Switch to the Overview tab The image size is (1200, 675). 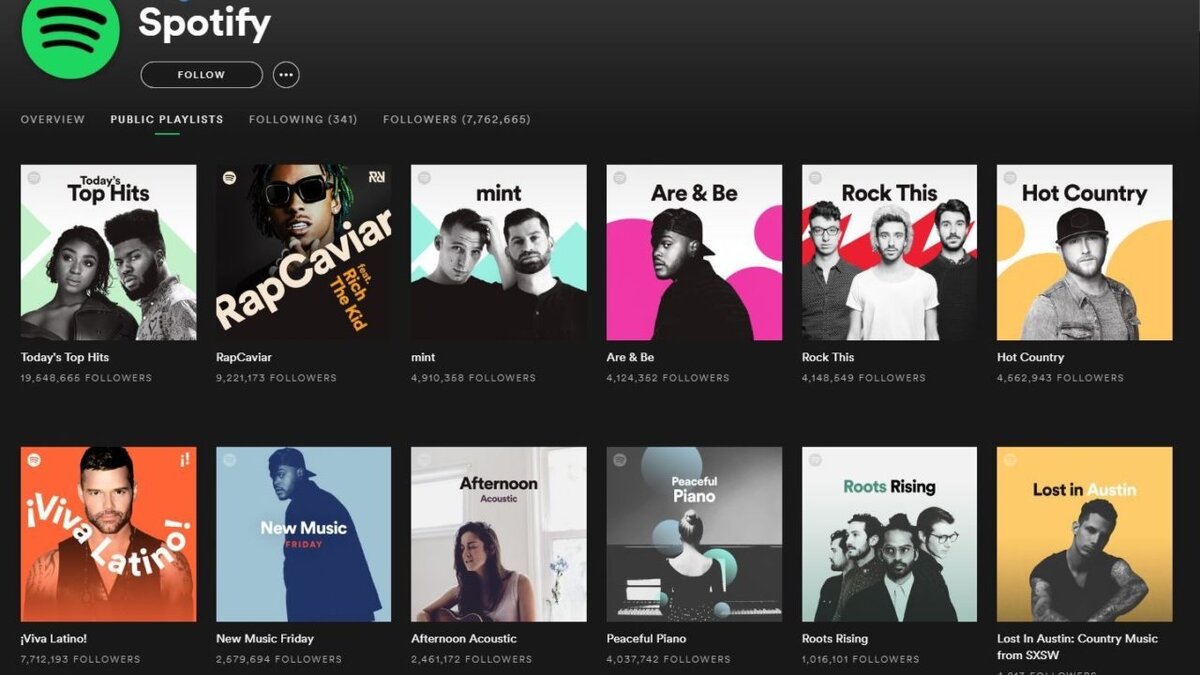[52, 119]
